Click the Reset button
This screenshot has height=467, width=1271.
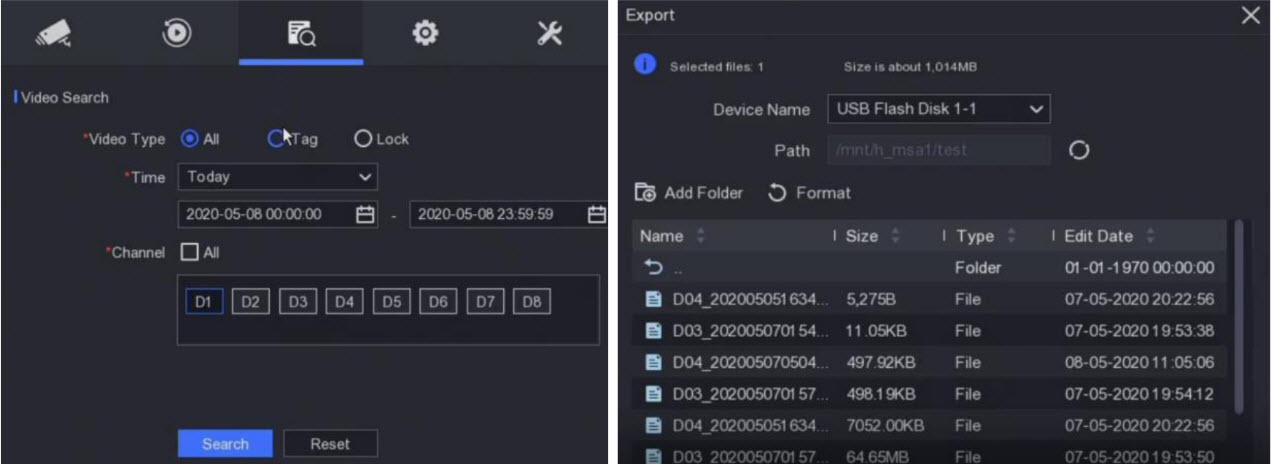[330, 443]
